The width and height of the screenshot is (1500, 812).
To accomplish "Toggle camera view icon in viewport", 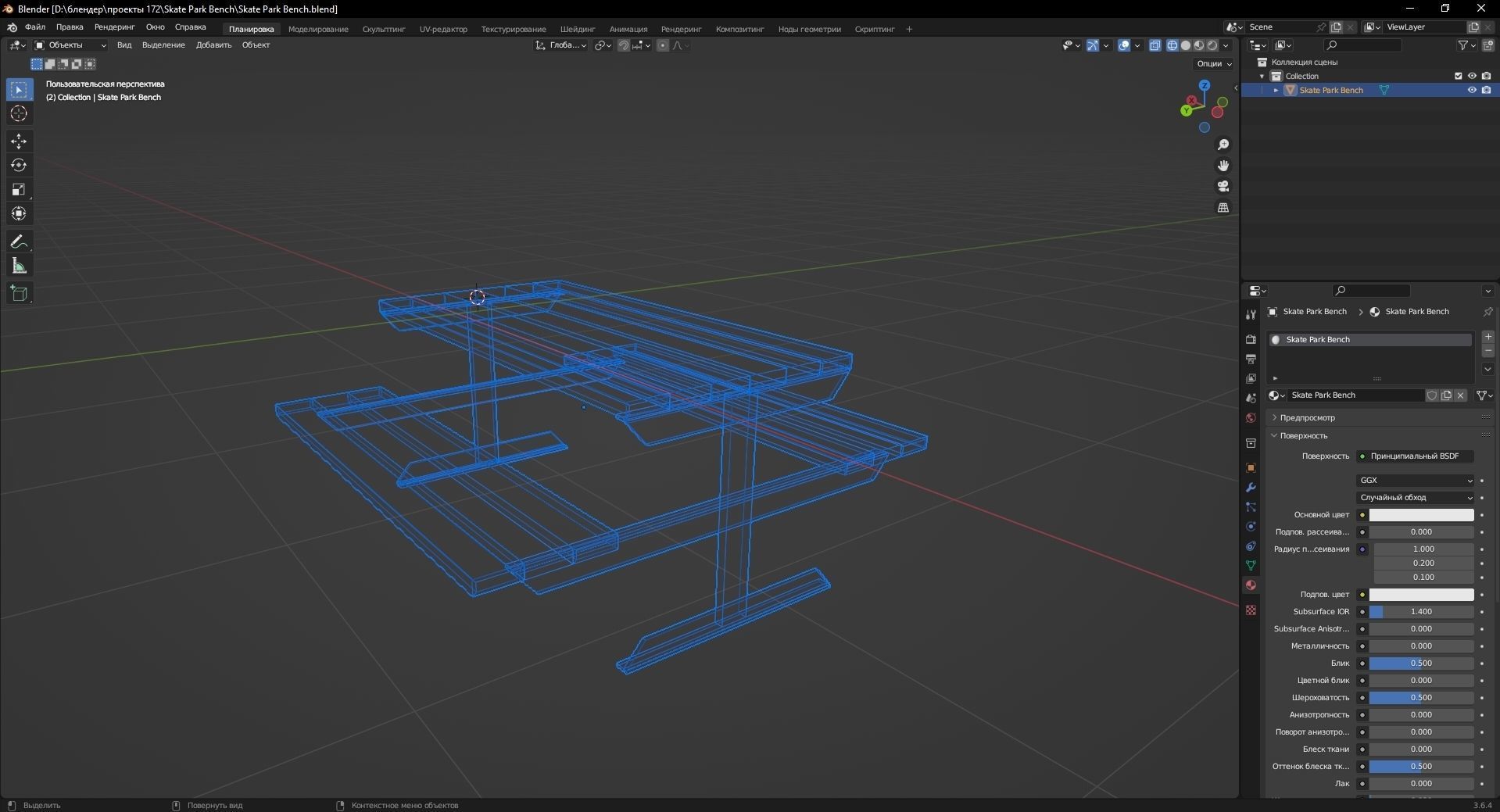I will pos(1223,186).
